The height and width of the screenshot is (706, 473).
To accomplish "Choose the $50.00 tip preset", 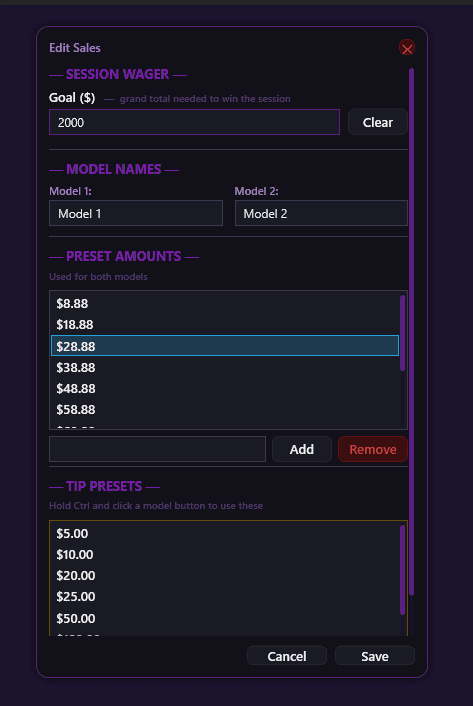I will [x=225, y=618].
